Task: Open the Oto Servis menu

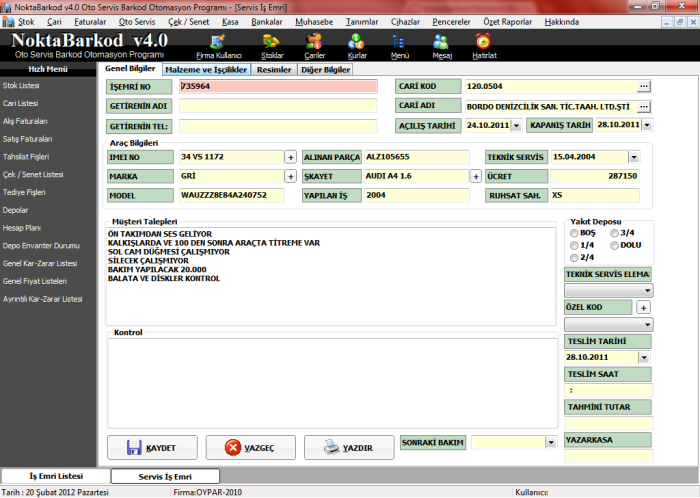Action: click(137, 22)
